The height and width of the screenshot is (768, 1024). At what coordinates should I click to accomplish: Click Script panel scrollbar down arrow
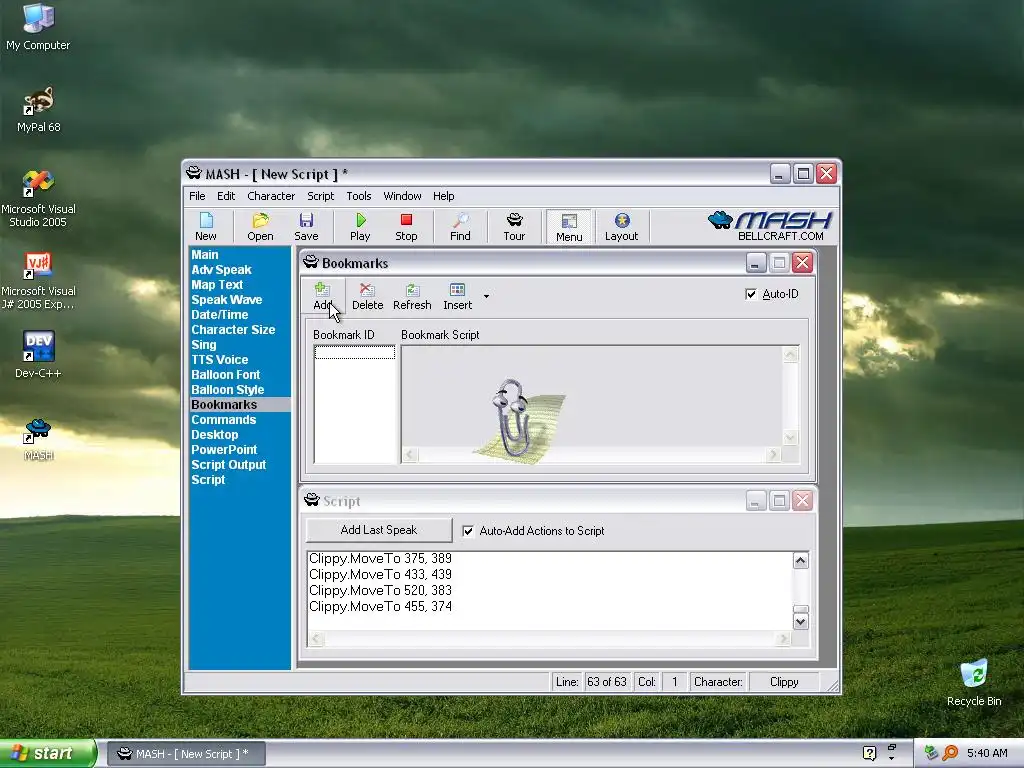(801, 622)
